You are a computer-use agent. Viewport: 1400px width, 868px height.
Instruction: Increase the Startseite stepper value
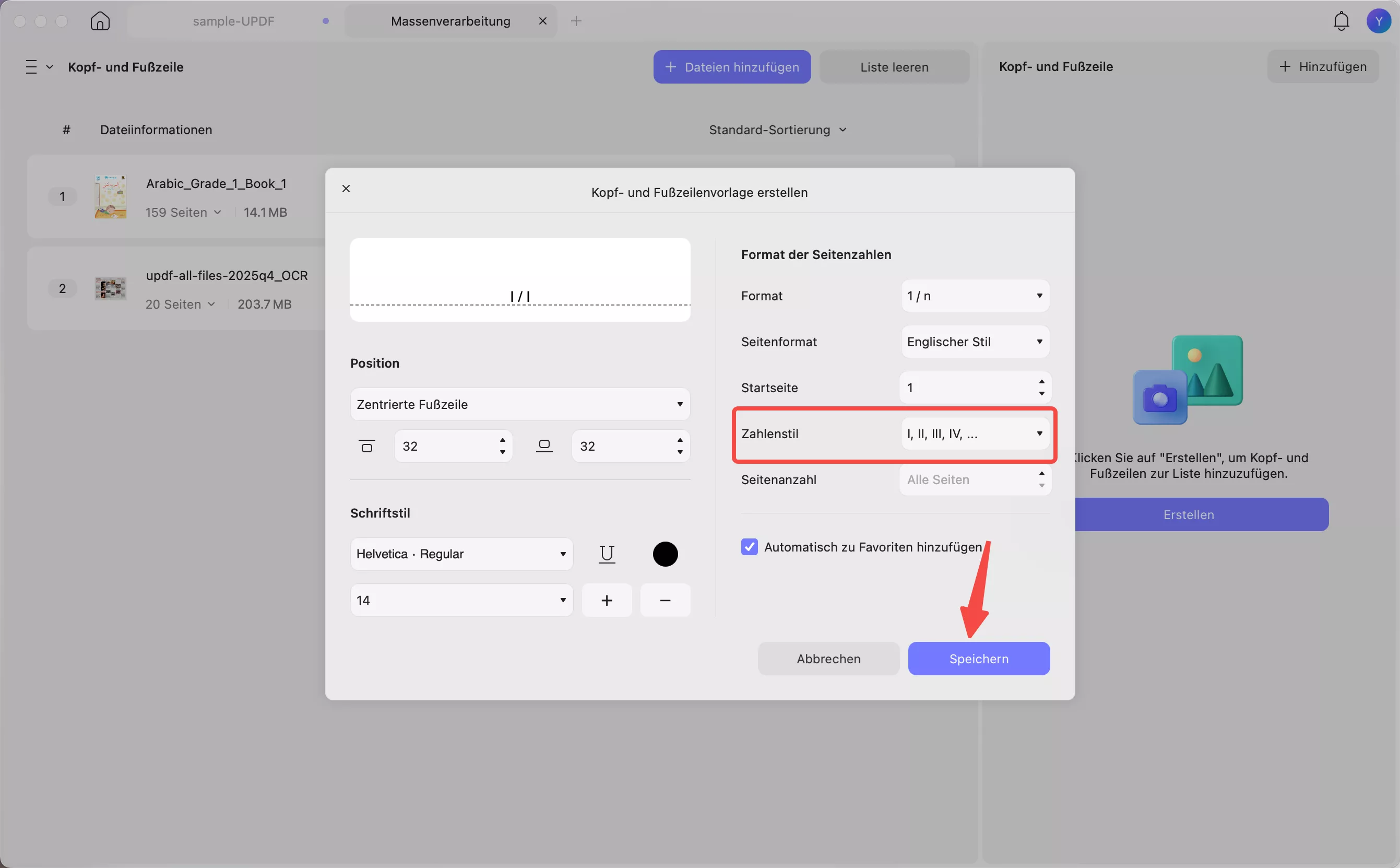point(1041,382)
